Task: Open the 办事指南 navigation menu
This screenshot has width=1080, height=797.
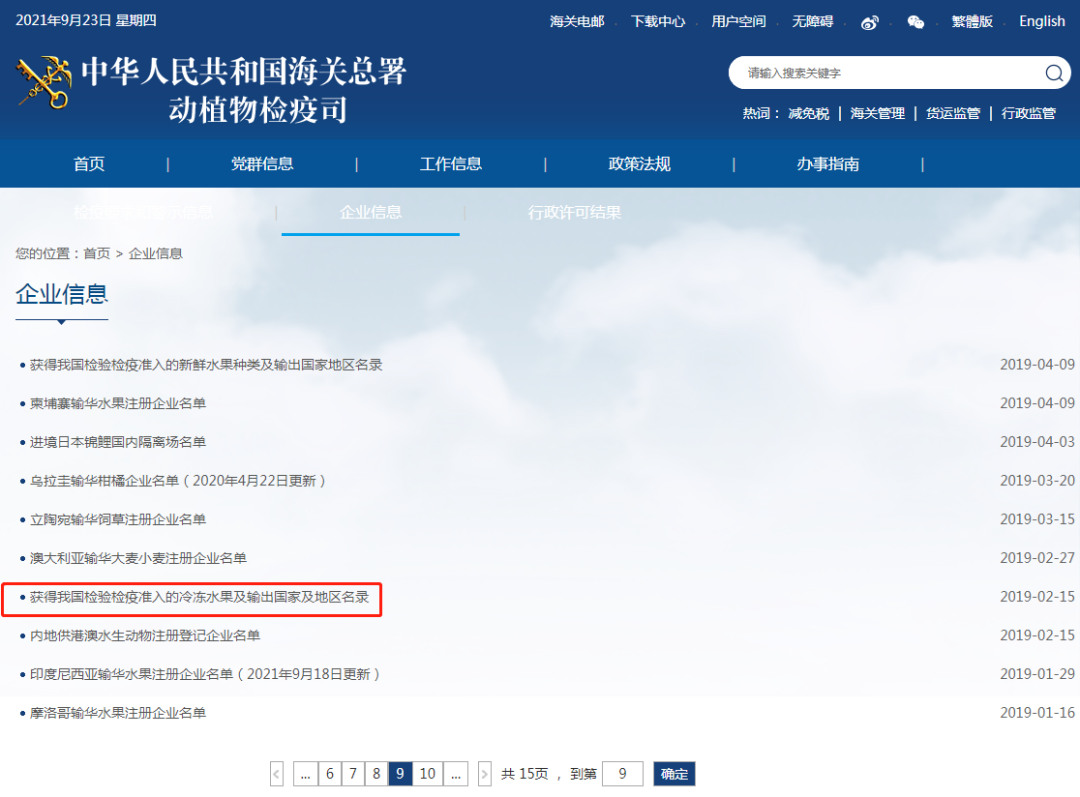Action: point(824,163)
